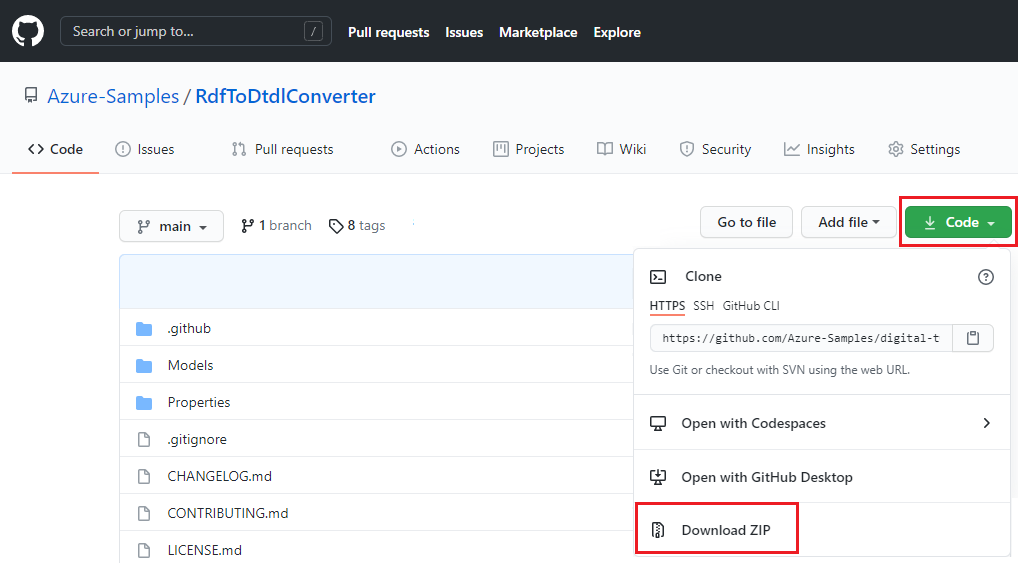The height and width of the screenshot is (563, 1018).
Task: Click the slash shortcut key icon in search
Action: point(313,31)
